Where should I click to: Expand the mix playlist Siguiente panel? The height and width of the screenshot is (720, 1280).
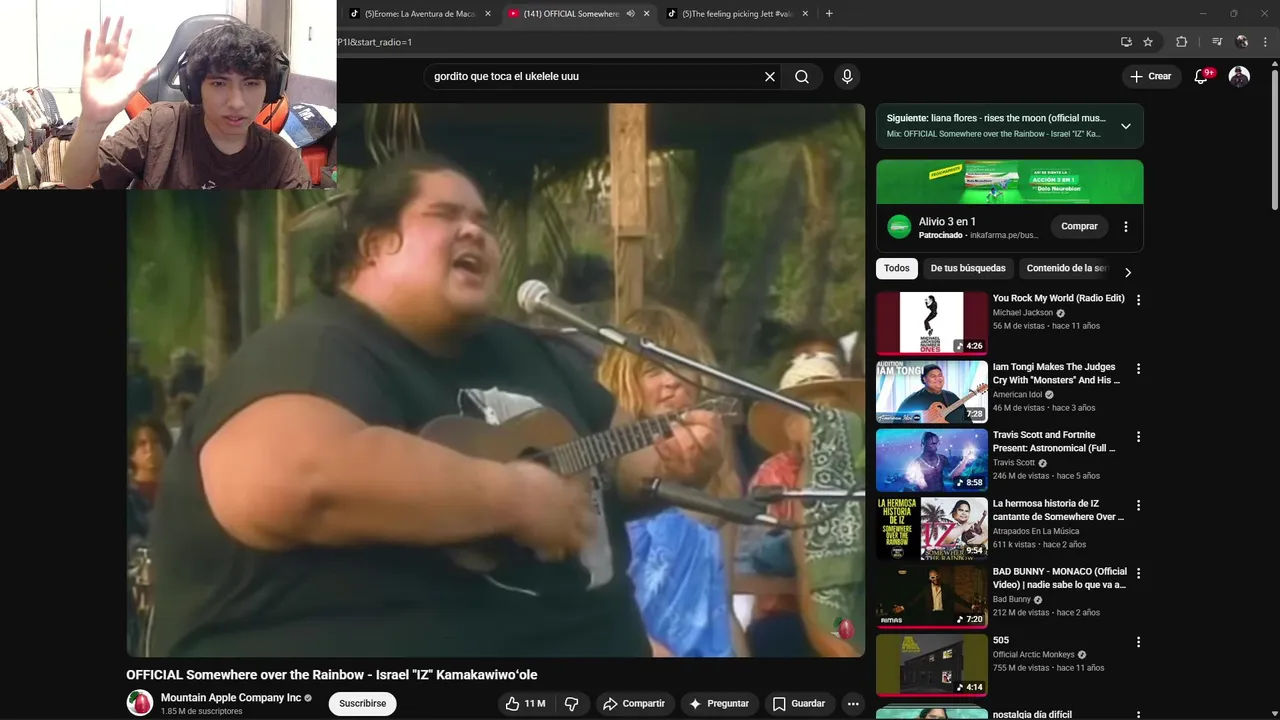tap(1126, 126)
